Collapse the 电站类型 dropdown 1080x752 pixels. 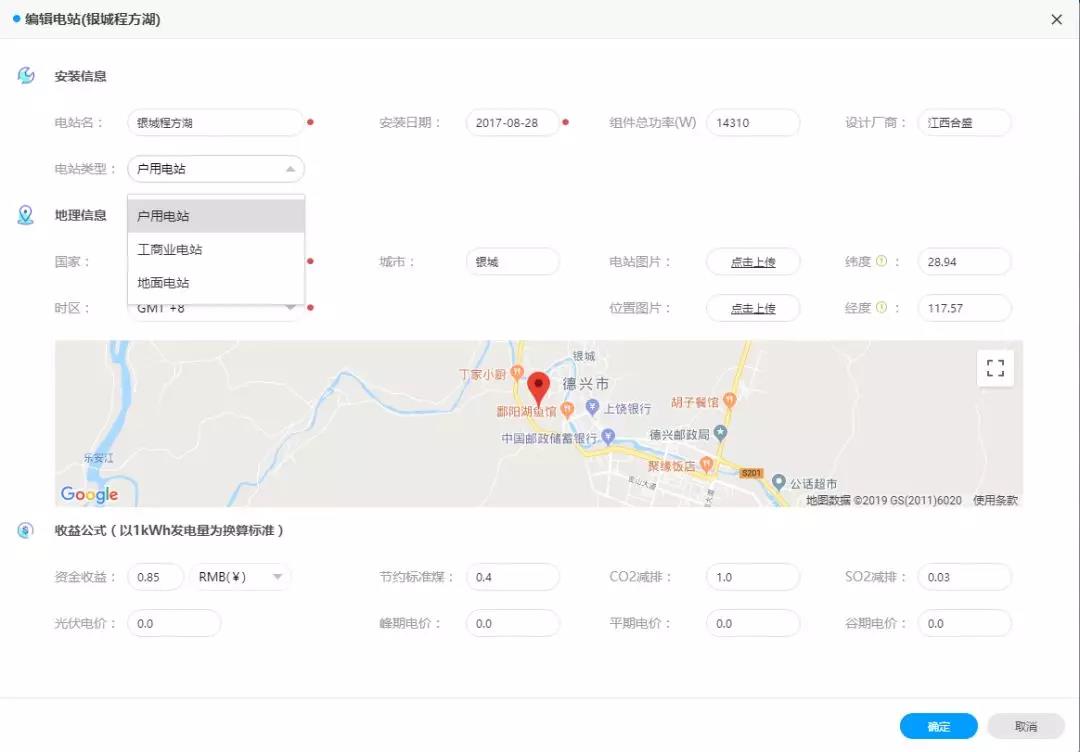coord(289,169)
